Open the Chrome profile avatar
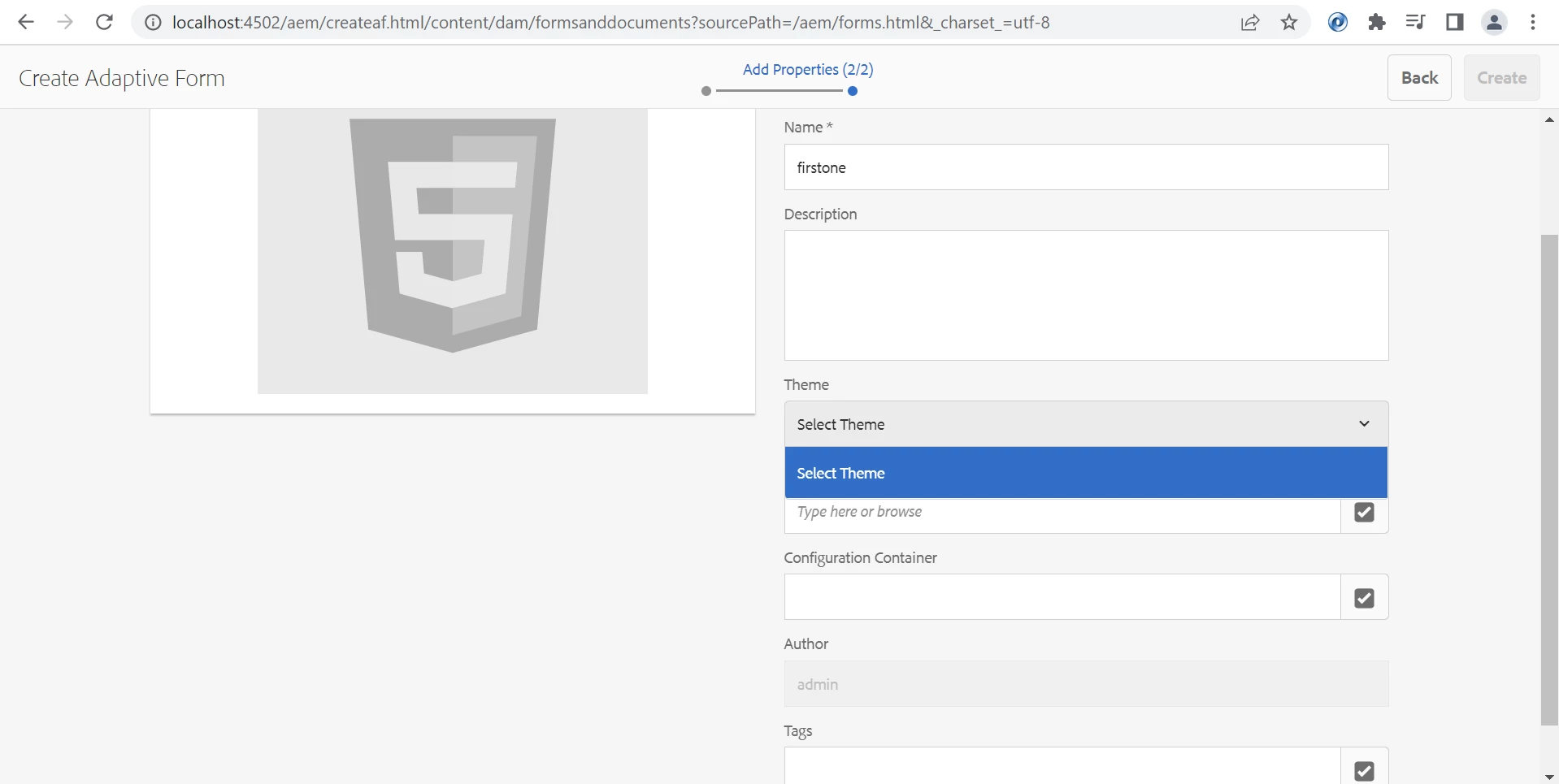Image resolution: width=1559 pixels, height=784 pixels. pos(1494,23)
